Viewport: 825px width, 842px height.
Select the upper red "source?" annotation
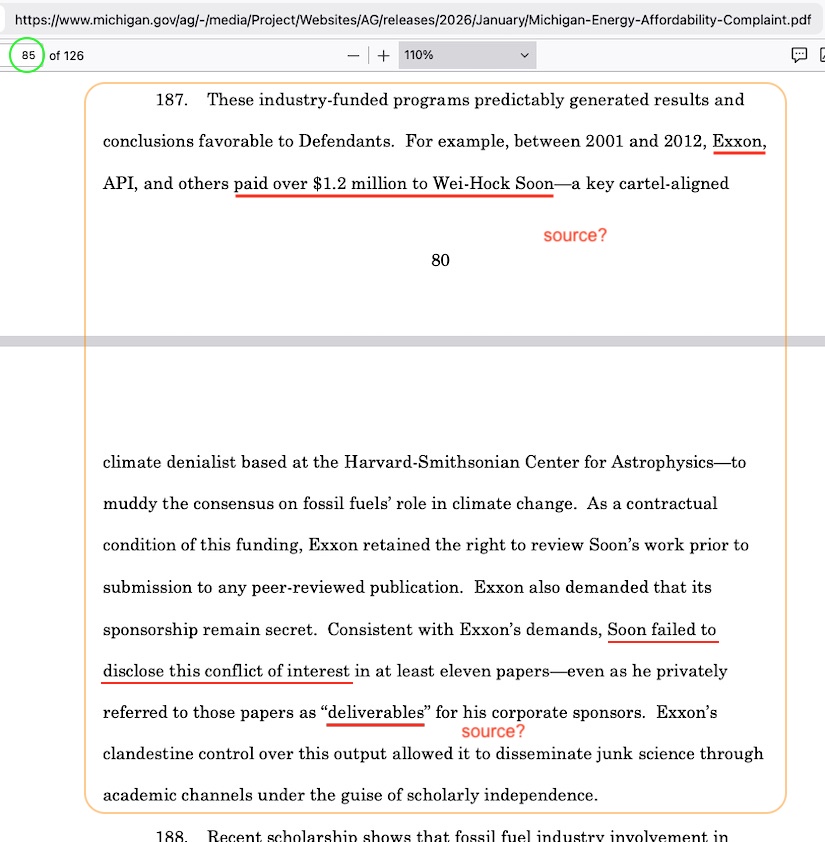[575, 236]
